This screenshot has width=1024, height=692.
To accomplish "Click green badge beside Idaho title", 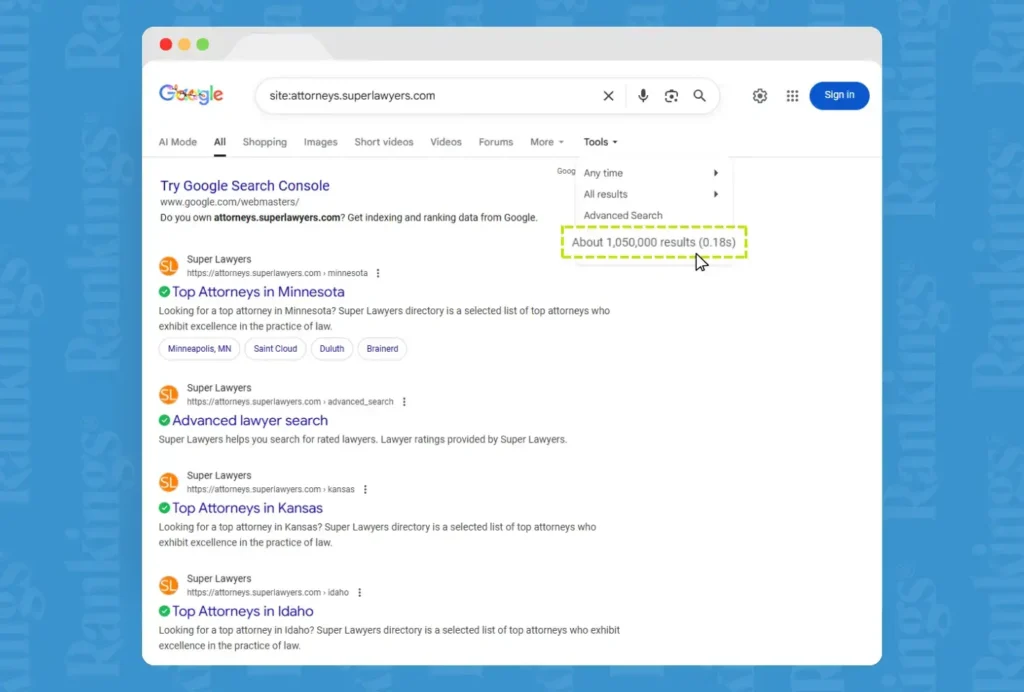I will point(164,611).
